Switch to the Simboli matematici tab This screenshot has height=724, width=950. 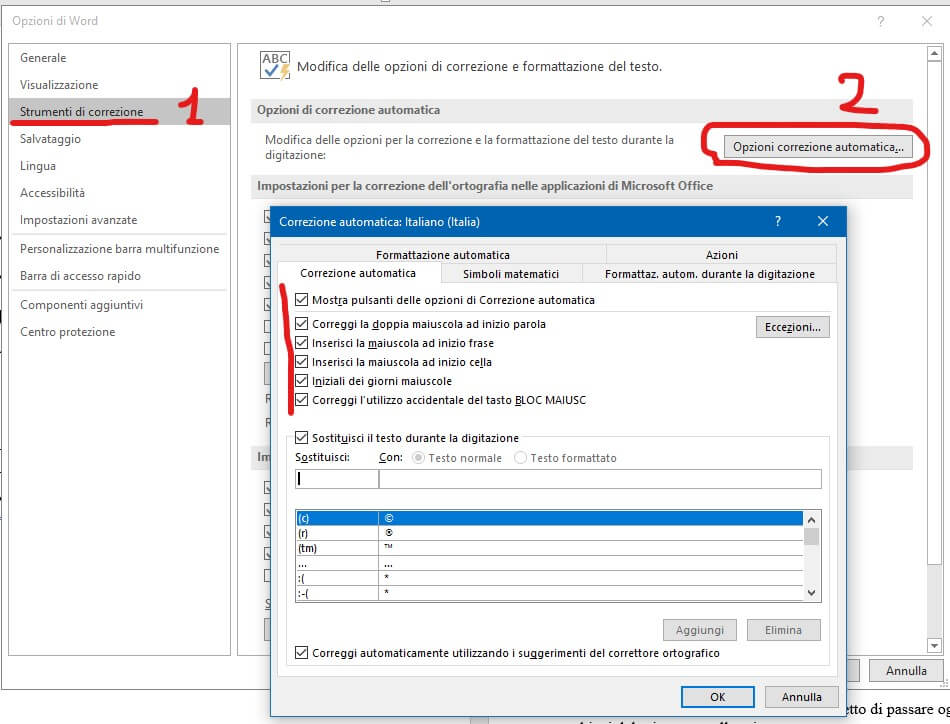coord(510,274)
